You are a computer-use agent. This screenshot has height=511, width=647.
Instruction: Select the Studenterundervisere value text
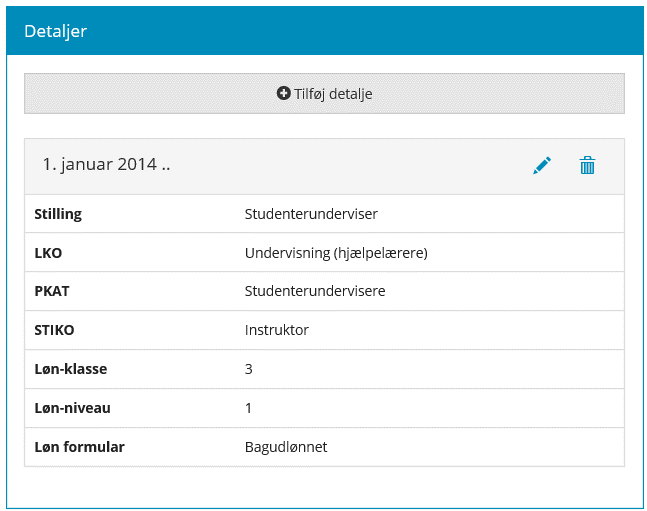[315, 291]
